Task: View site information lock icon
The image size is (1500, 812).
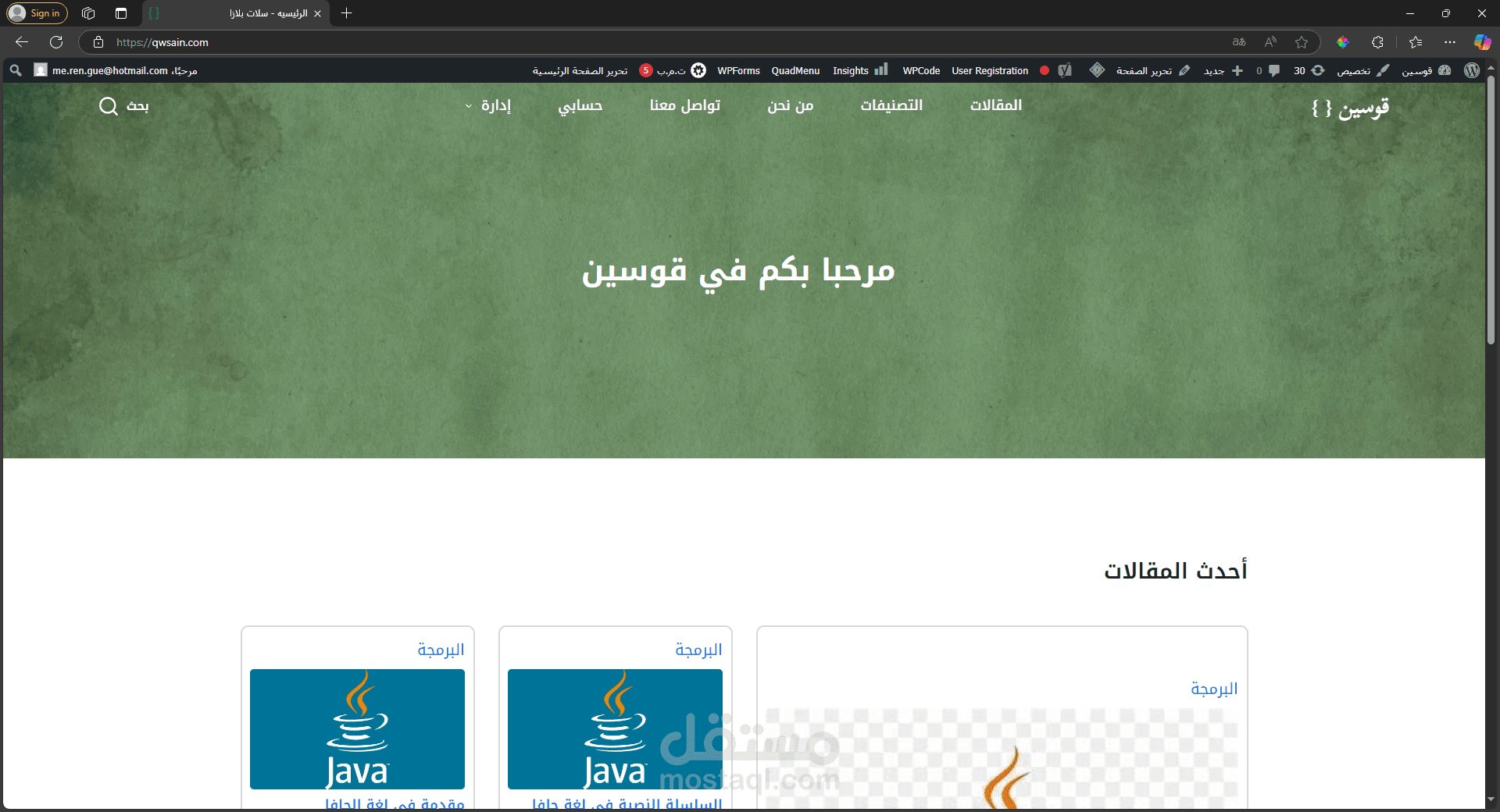Action: (x=98, y=42)
